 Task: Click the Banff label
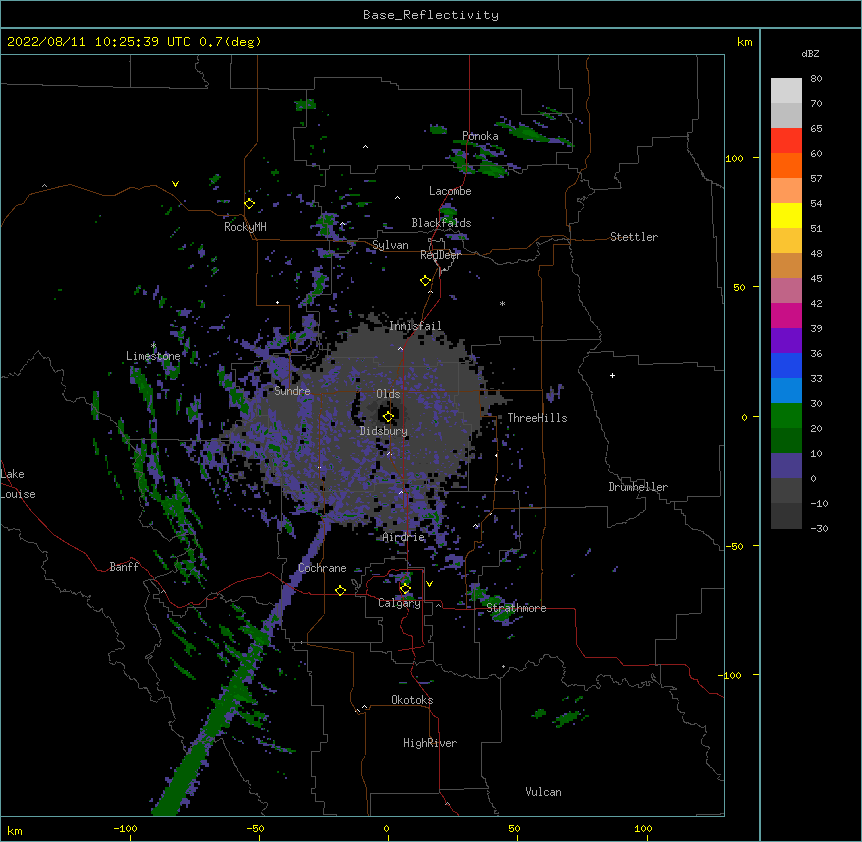tap(124, 567)
